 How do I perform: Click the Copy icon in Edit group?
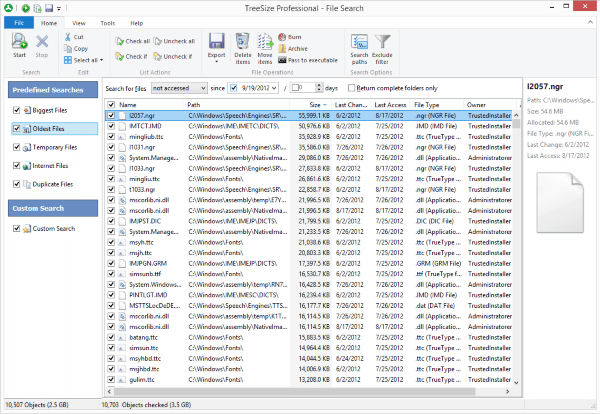point(68,49)
